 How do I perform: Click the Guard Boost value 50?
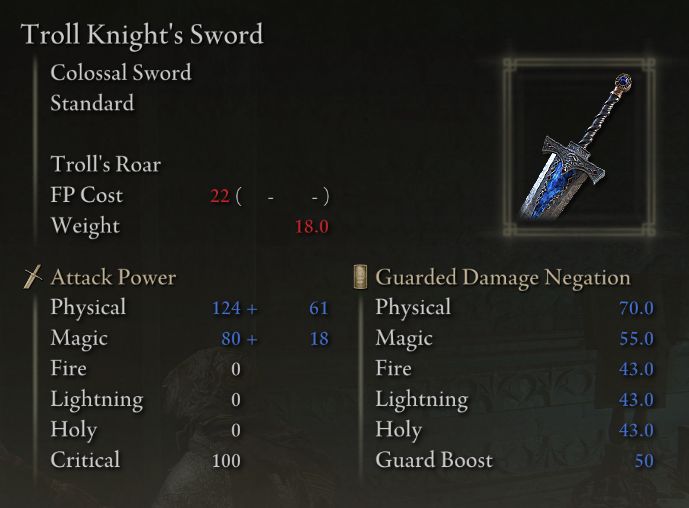644,461
